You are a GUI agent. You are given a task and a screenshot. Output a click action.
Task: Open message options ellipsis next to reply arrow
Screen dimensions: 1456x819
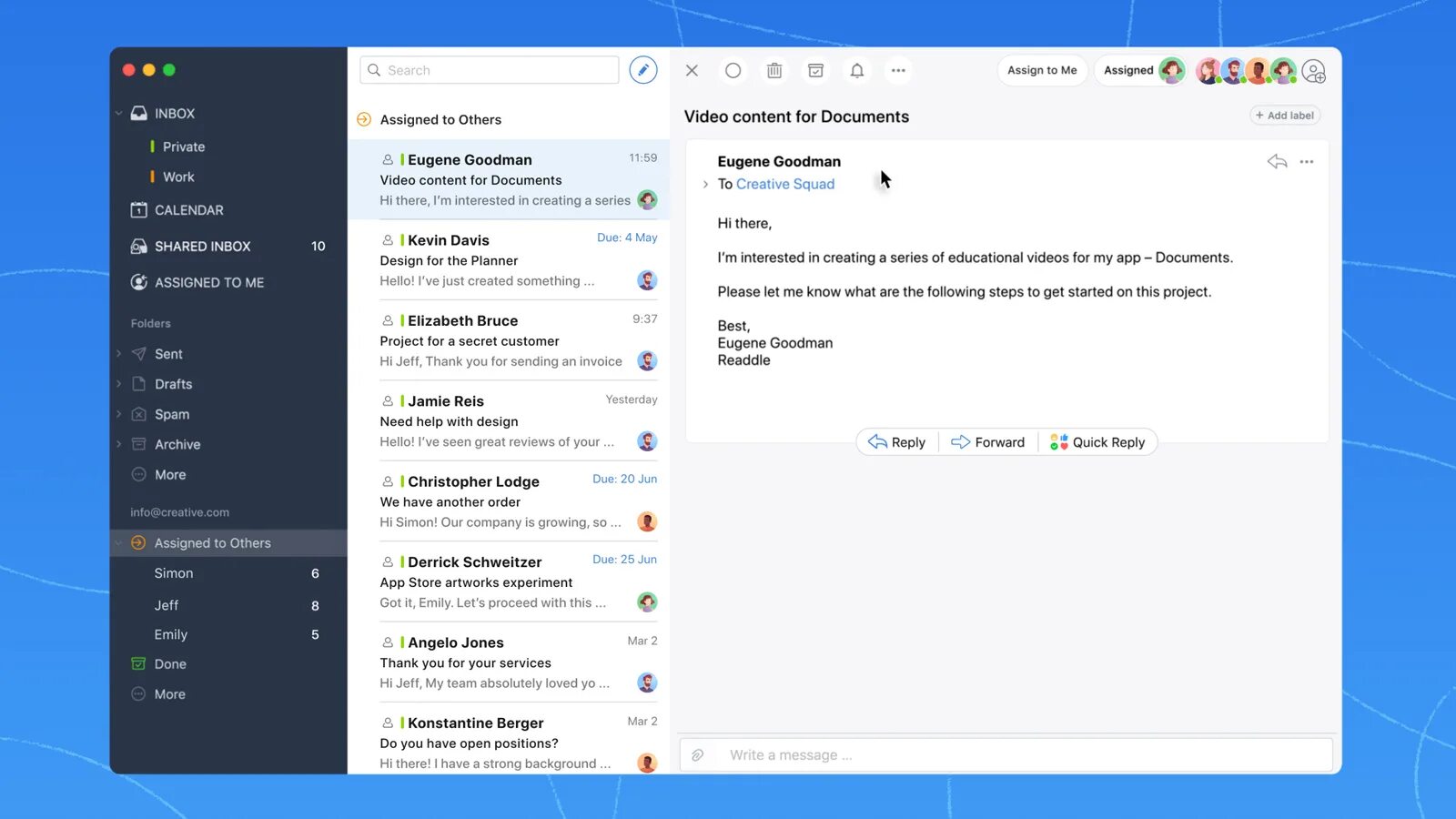coord(1307,161)
